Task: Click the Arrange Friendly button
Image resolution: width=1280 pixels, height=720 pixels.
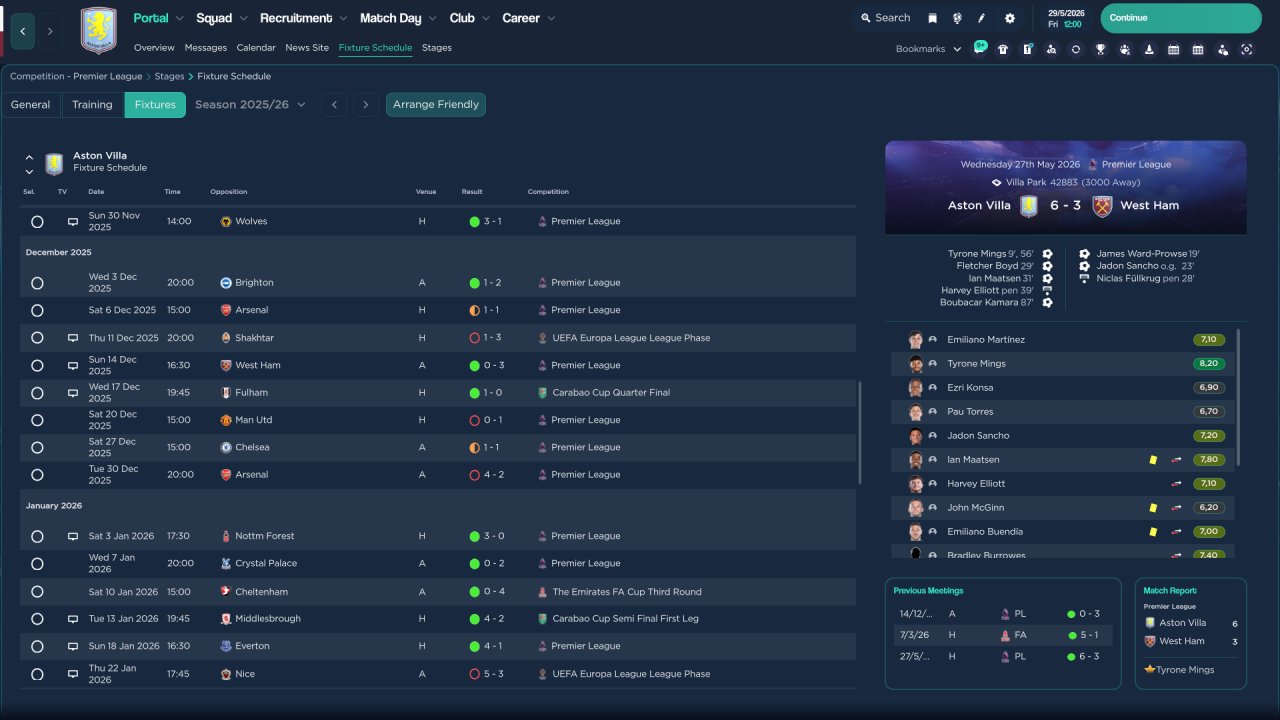Action: click(436, 105)
